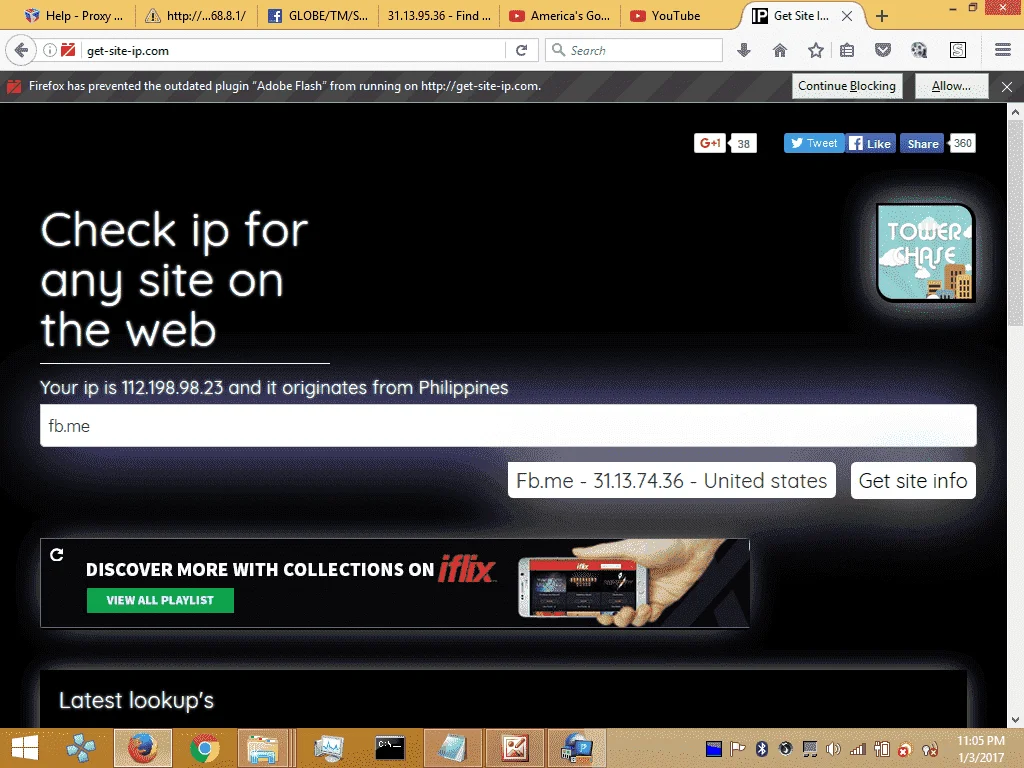1024x768 pixels.
Task: Go to Firefox Home icon
Action: click(x=780, y=50)
